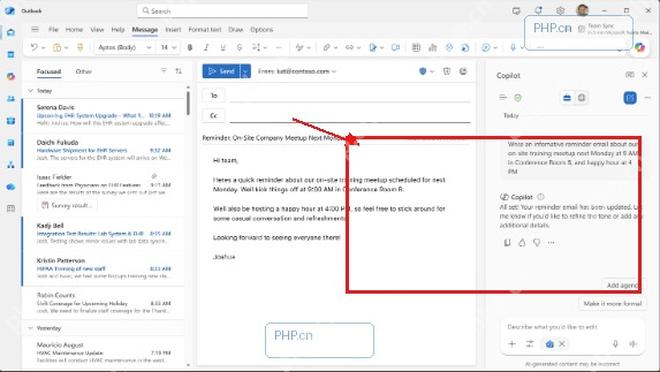Image resolution: width=660 pixels, height=372 pixels.
Task: Click the Undo icon in the ribbon
Action: click(x=34, y=48)
